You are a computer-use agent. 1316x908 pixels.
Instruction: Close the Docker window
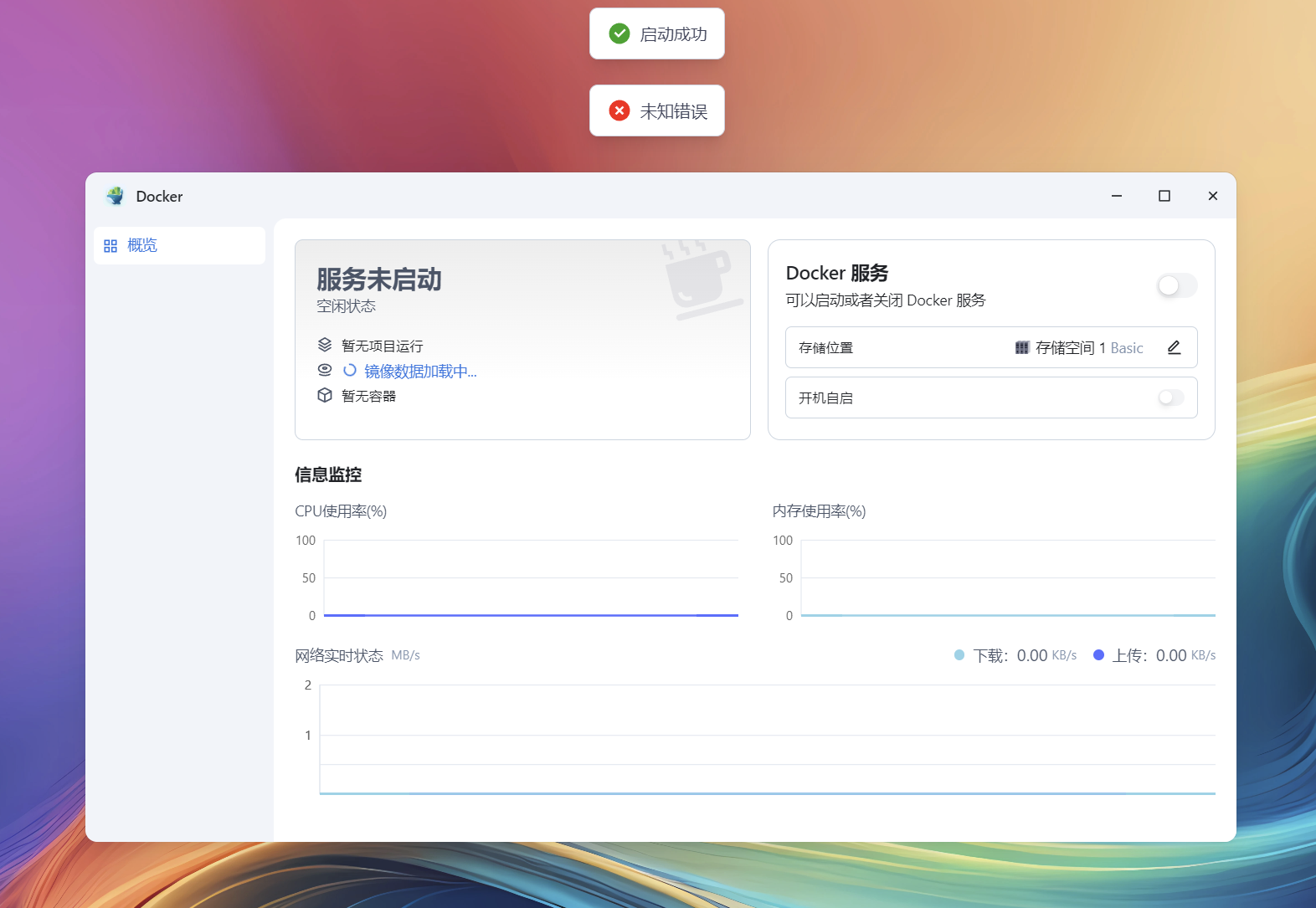point(1213,196)
